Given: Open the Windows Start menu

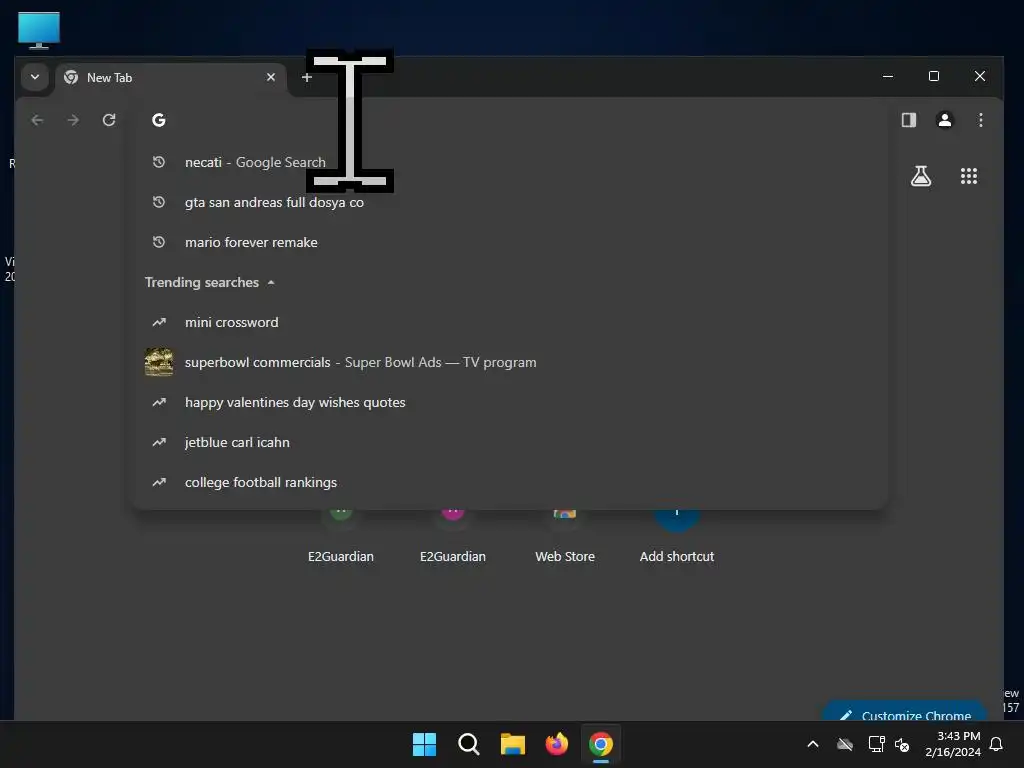Looking at the screenshot, I should tap(424, 744).
